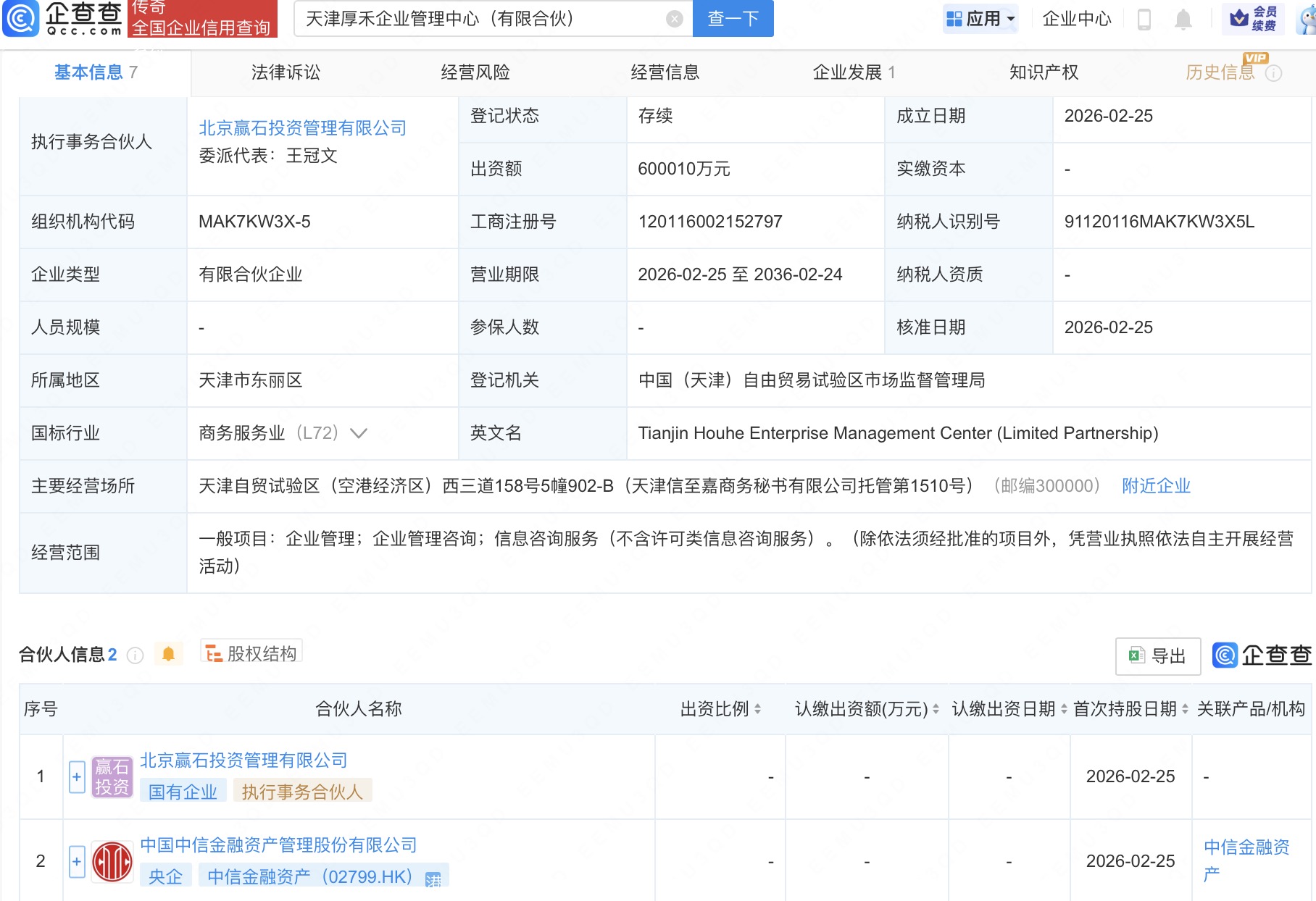Viewport: 1316px width, 901px height.
Task: Click the Qichacha logo icon
Action: (20, 19)
